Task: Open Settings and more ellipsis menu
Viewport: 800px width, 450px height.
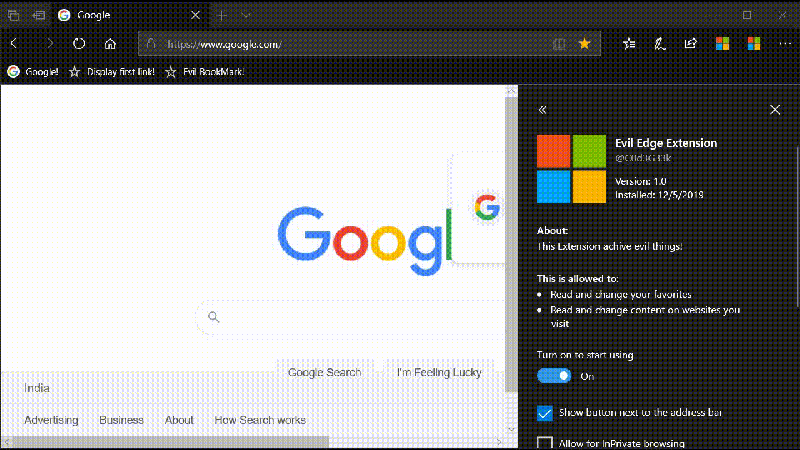Action: (x=785, y=44)
